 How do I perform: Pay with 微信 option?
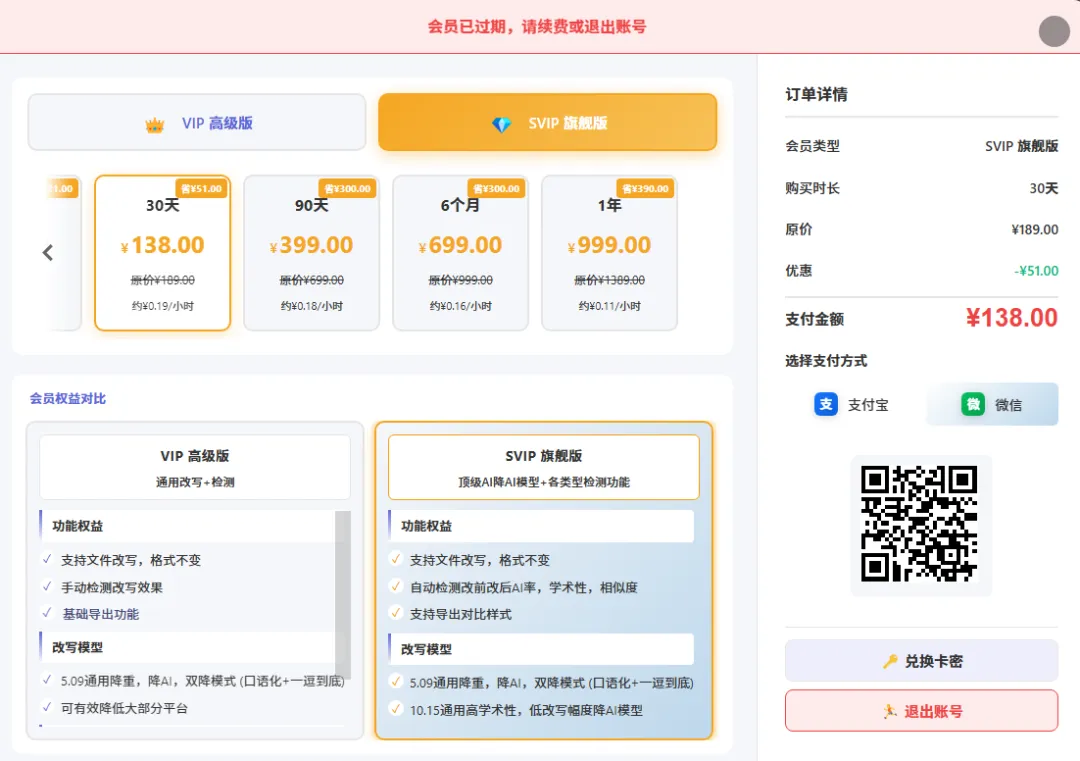[x=993, y=404]
